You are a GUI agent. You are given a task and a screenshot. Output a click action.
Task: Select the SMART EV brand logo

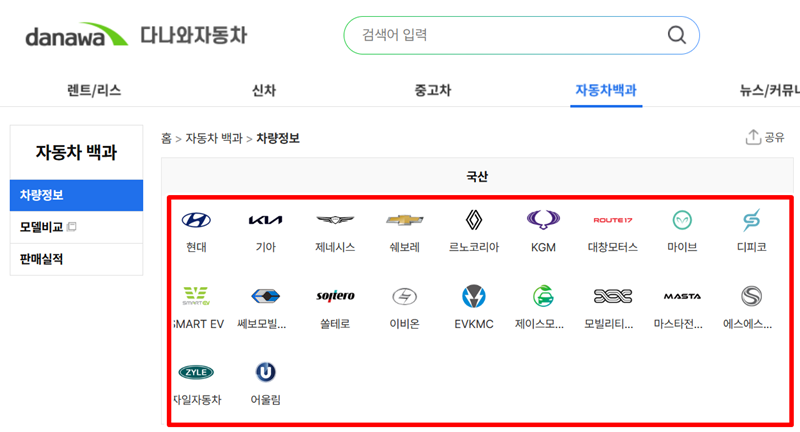(196, 296)
